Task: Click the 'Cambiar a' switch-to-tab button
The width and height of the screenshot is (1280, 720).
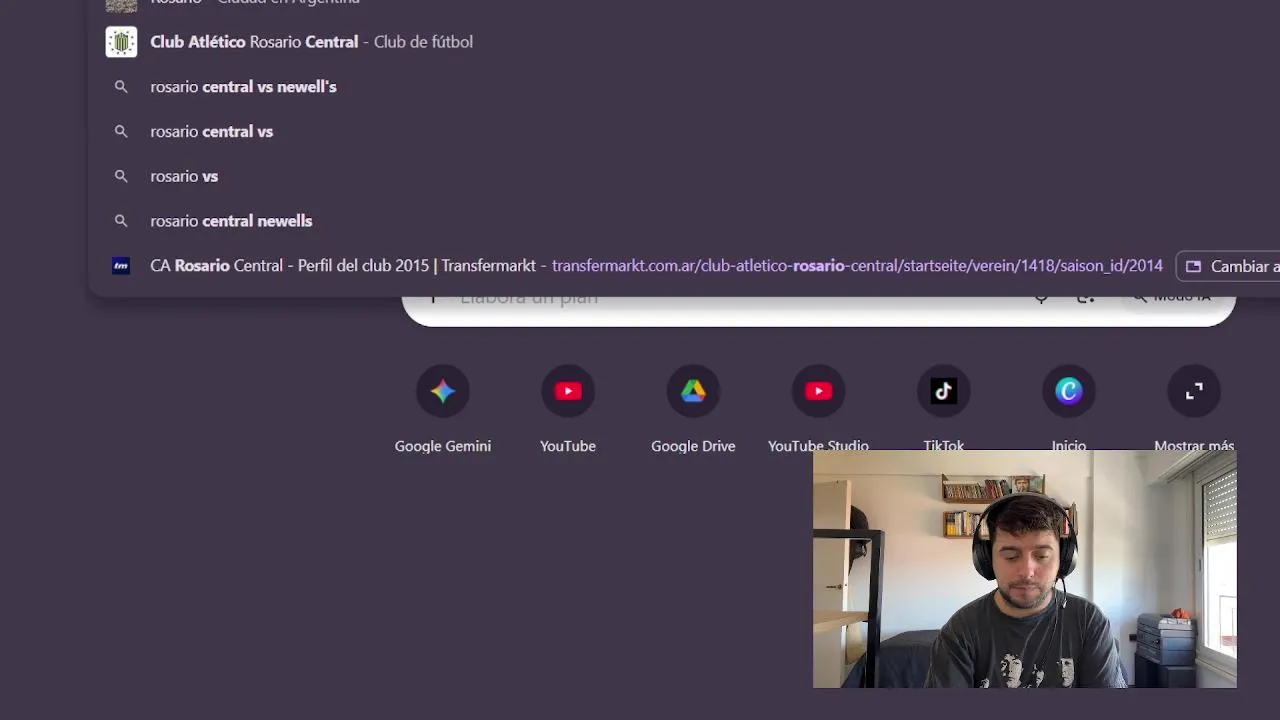Action: [x=1229, y=266]
